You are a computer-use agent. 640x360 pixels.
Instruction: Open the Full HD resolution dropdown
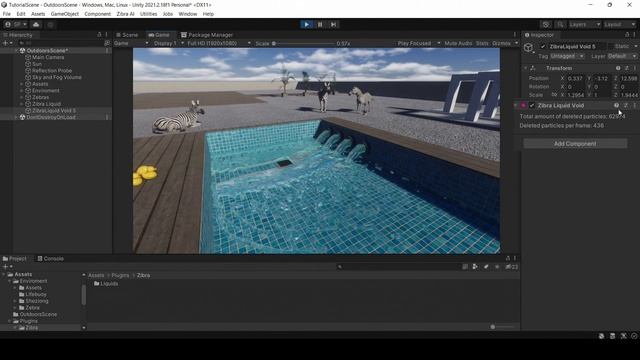pyautogui.click(x=219, y=43)
